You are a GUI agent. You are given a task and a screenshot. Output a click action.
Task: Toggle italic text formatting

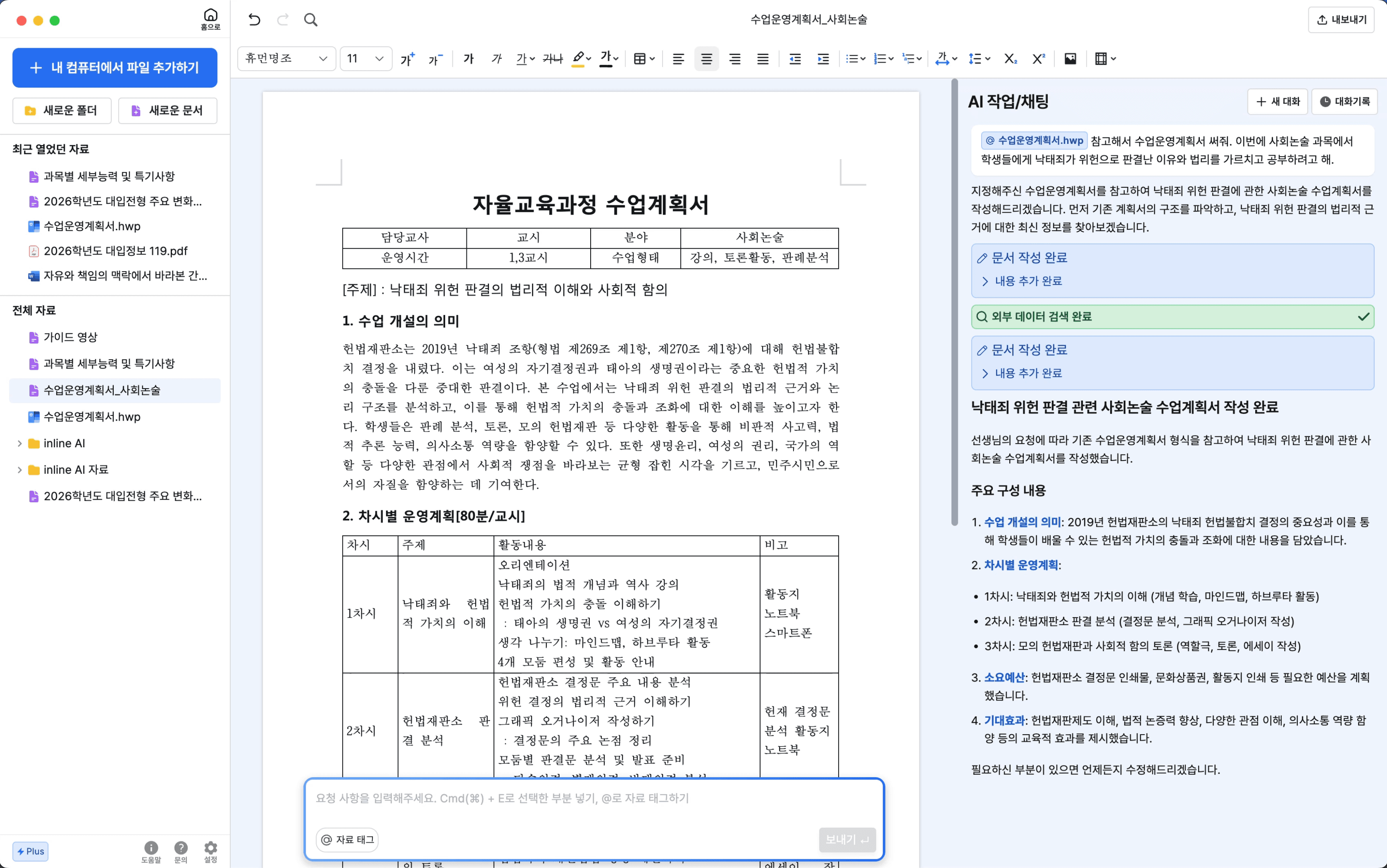[x=497, y=59]
